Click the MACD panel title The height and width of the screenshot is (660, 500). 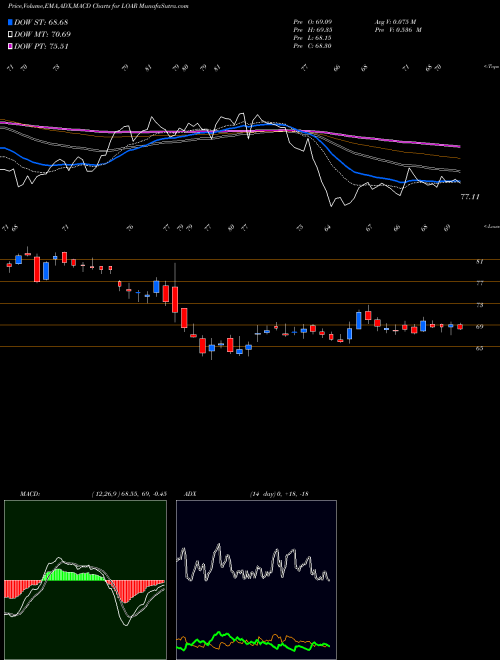(x=29, y=493)
